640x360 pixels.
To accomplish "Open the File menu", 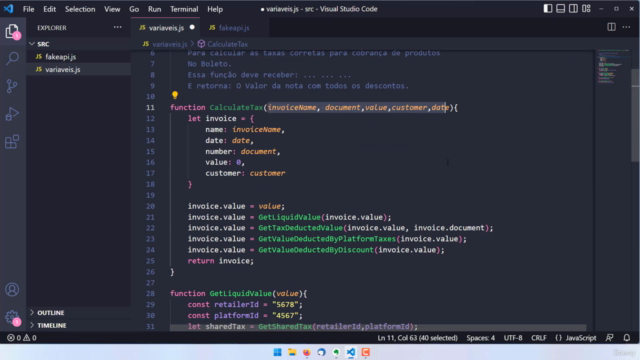I will (29, 9).
